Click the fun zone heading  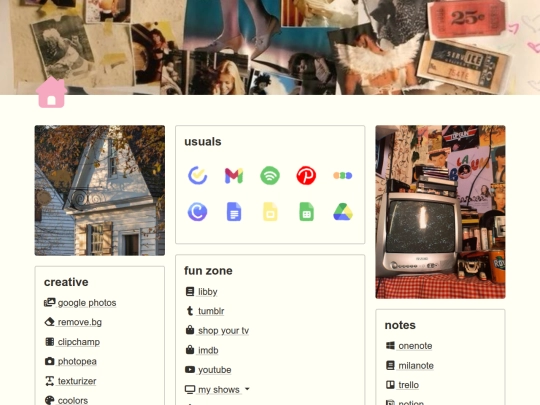208,271
